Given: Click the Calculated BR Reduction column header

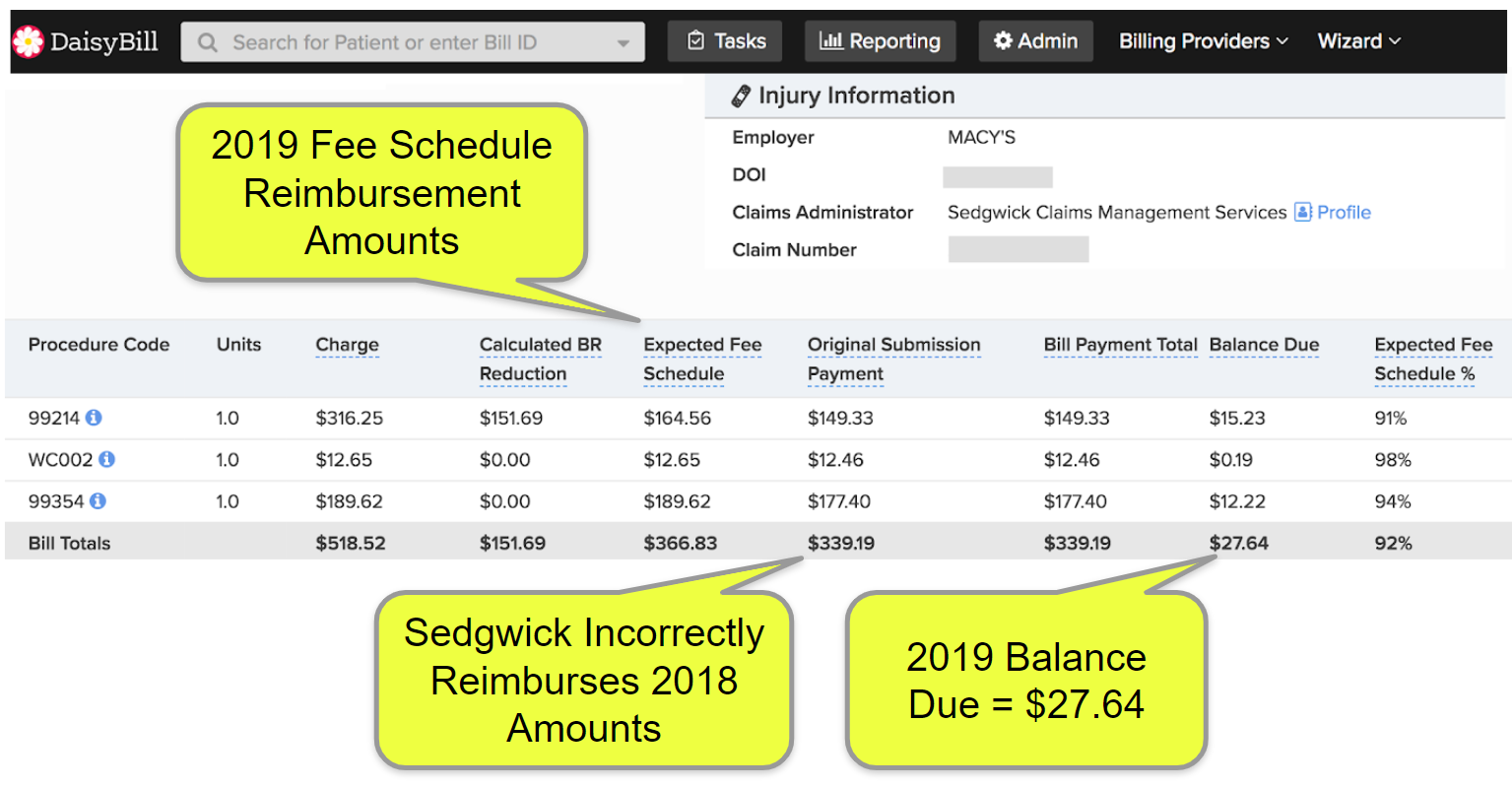Looking at the screenshot, I should (x=540, y=359).
